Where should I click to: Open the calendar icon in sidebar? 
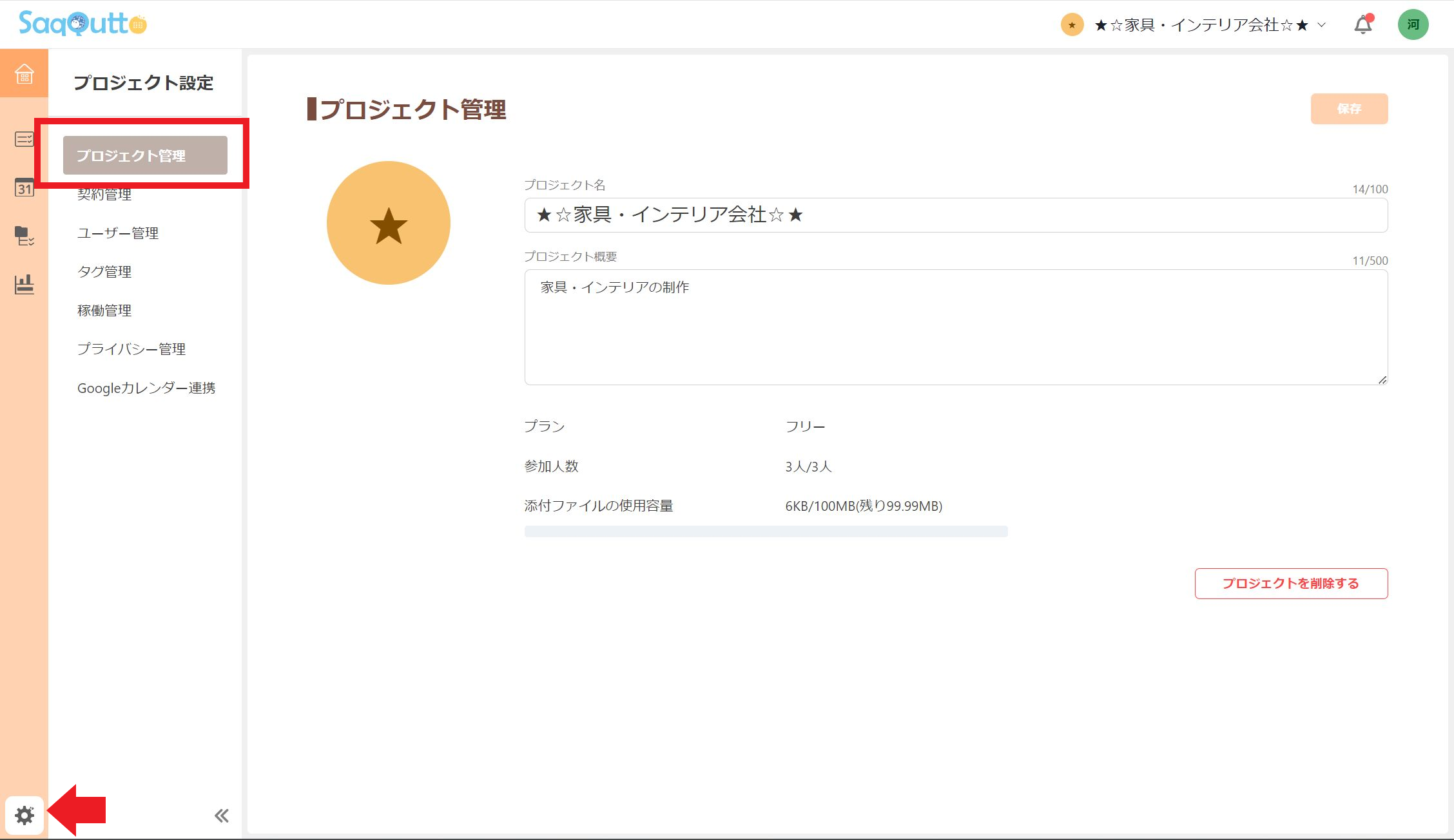click(24, 188)
